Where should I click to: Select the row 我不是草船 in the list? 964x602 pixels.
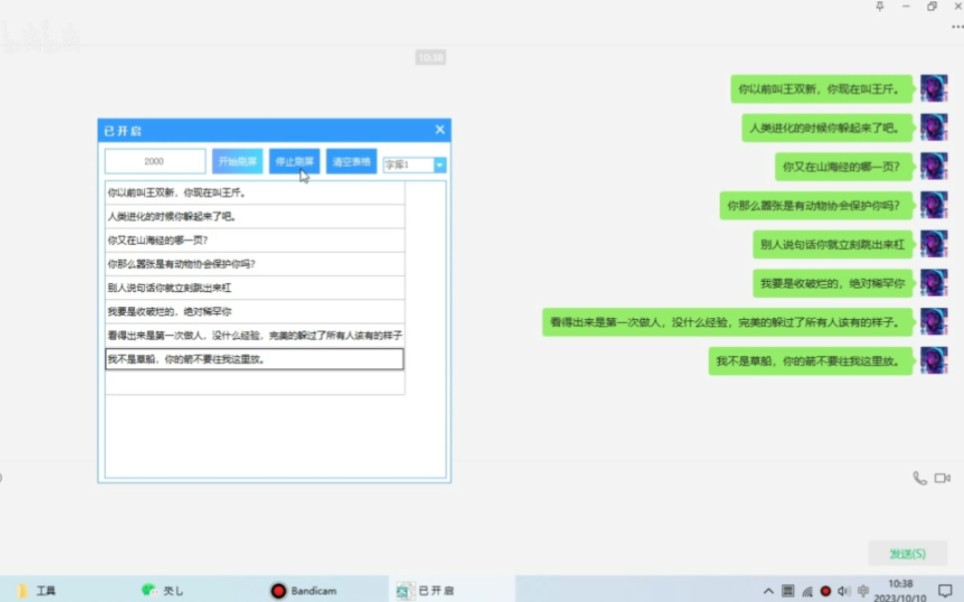pyautogui.click(x=252, y=360)
